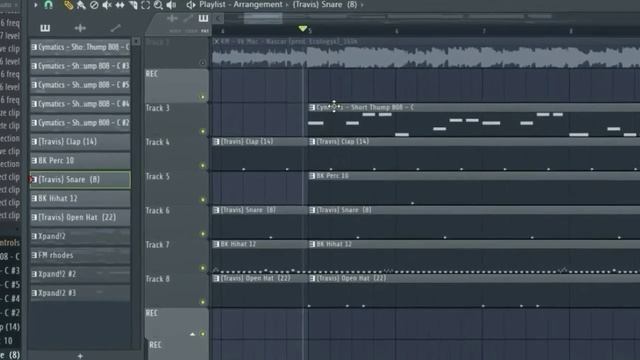Screen dimensions: 640x360
Task: Show patterns in picker via piano icon
Action: [x=45, y=28]
